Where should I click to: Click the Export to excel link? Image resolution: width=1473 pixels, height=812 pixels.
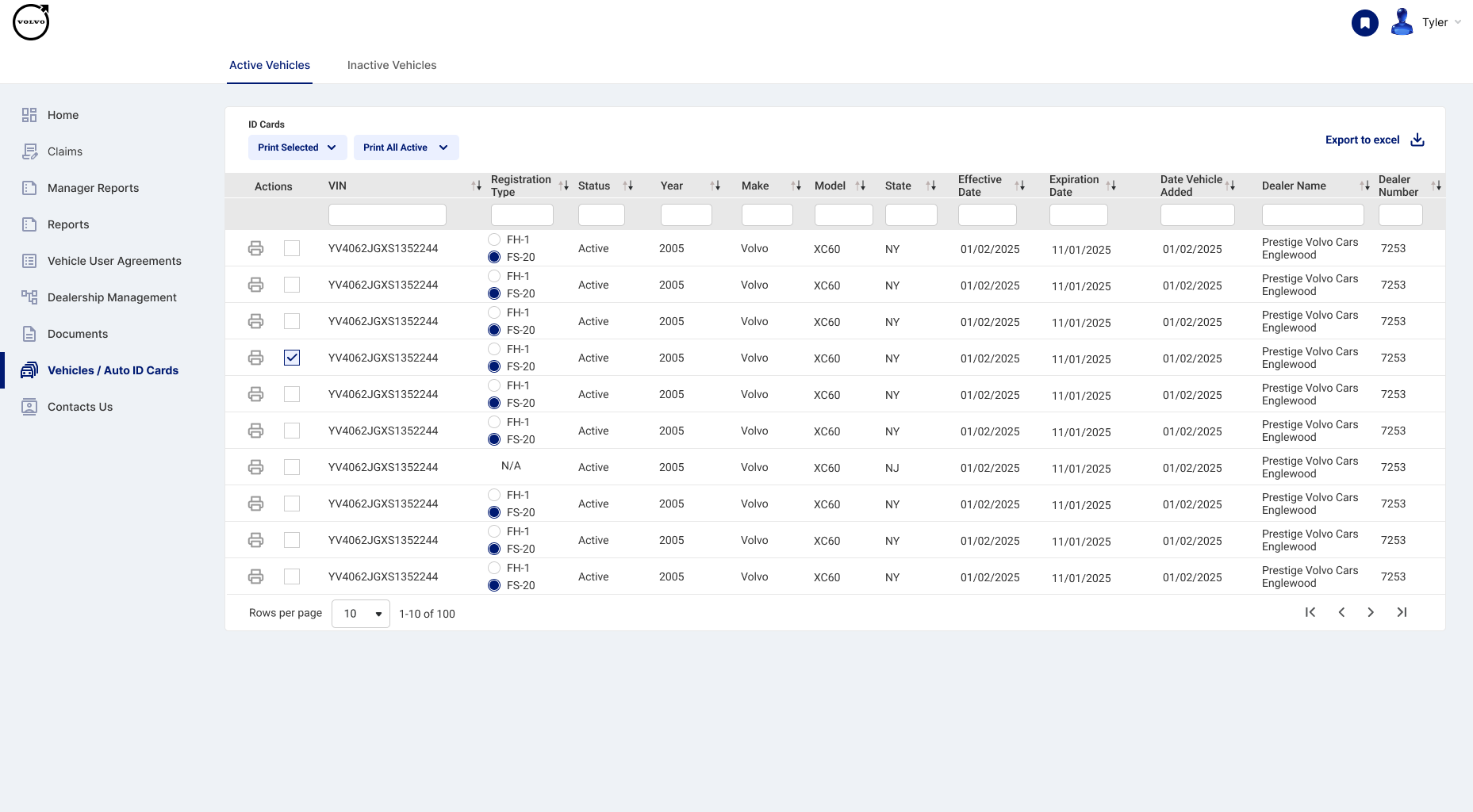tap(1362, 140)
